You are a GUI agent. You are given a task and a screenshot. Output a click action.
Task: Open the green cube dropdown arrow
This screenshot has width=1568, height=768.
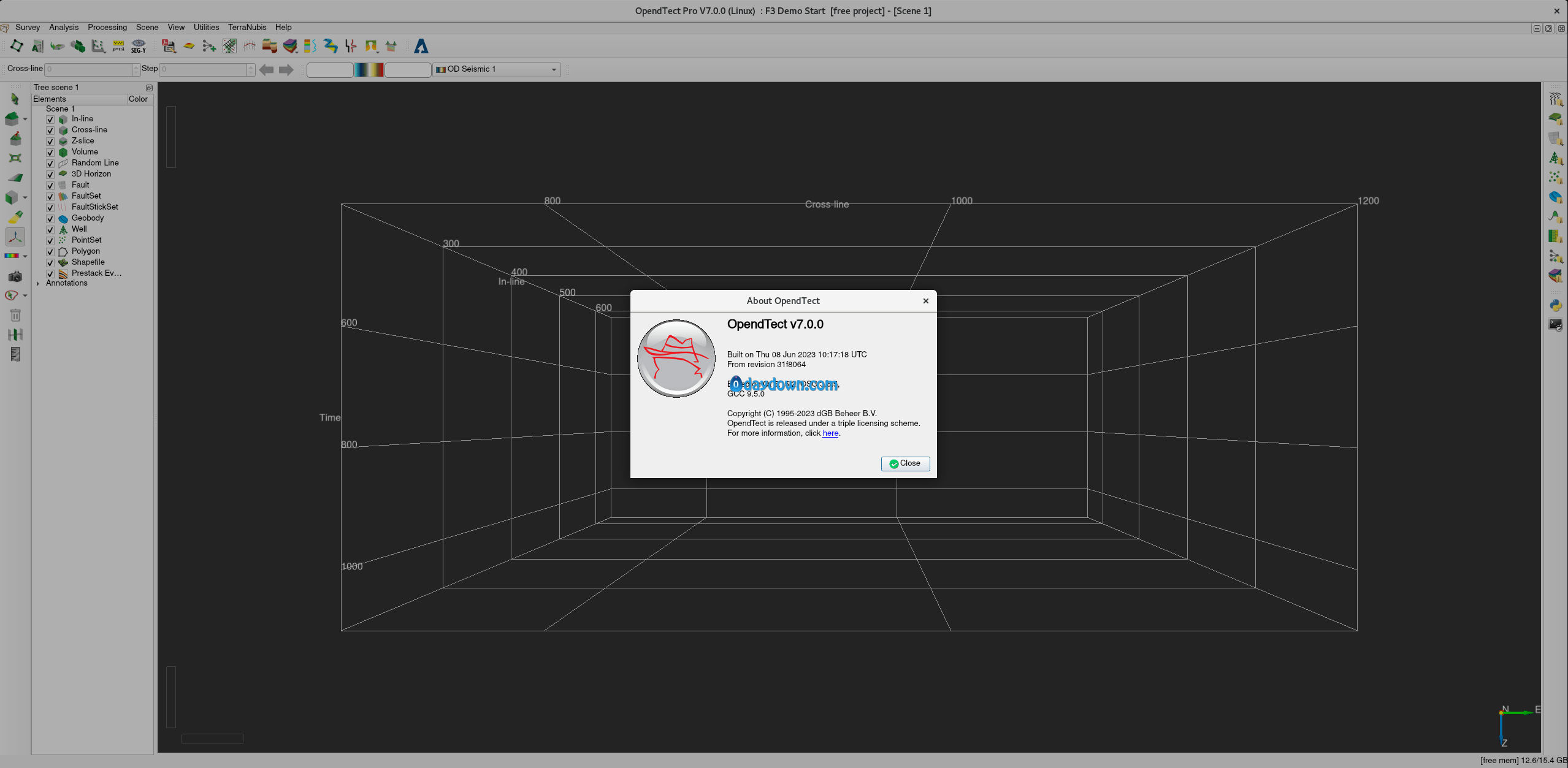tap(25, 197)
